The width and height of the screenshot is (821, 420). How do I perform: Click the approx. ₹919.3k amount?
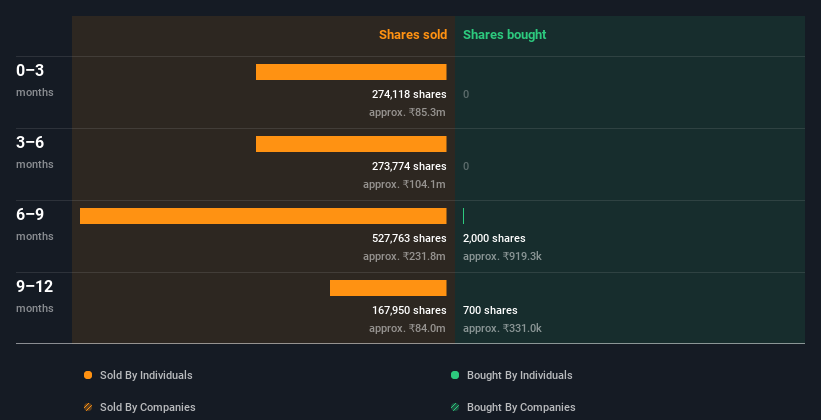coord(502,256)
